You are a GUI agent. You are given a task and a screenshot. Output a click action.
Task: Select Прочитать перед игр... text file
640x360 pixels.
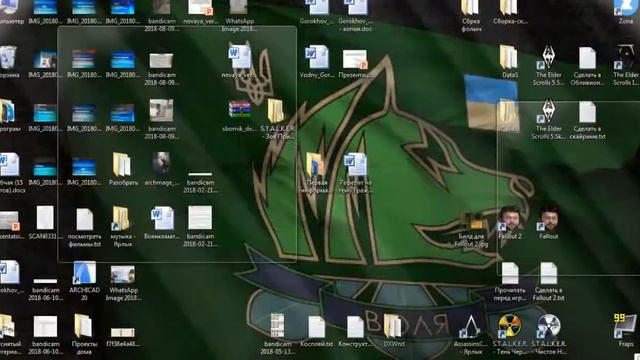509,281
